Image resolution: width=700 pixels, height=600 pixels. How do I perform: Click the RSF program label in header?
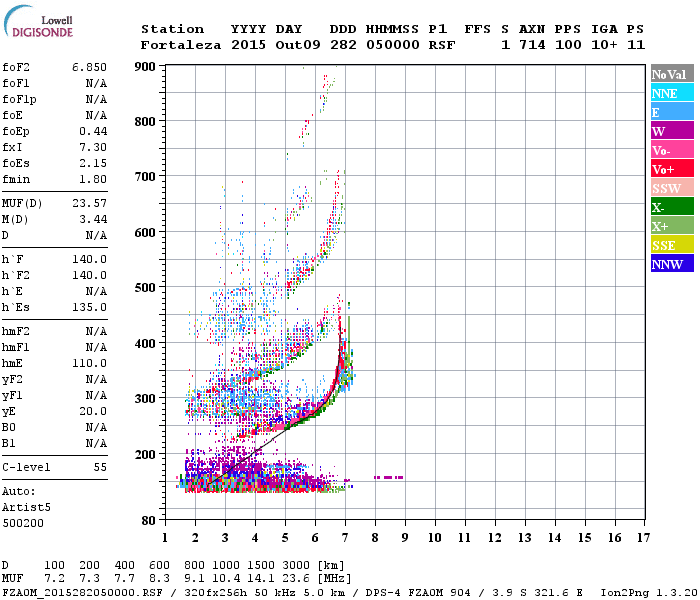(x=442, y=45)
